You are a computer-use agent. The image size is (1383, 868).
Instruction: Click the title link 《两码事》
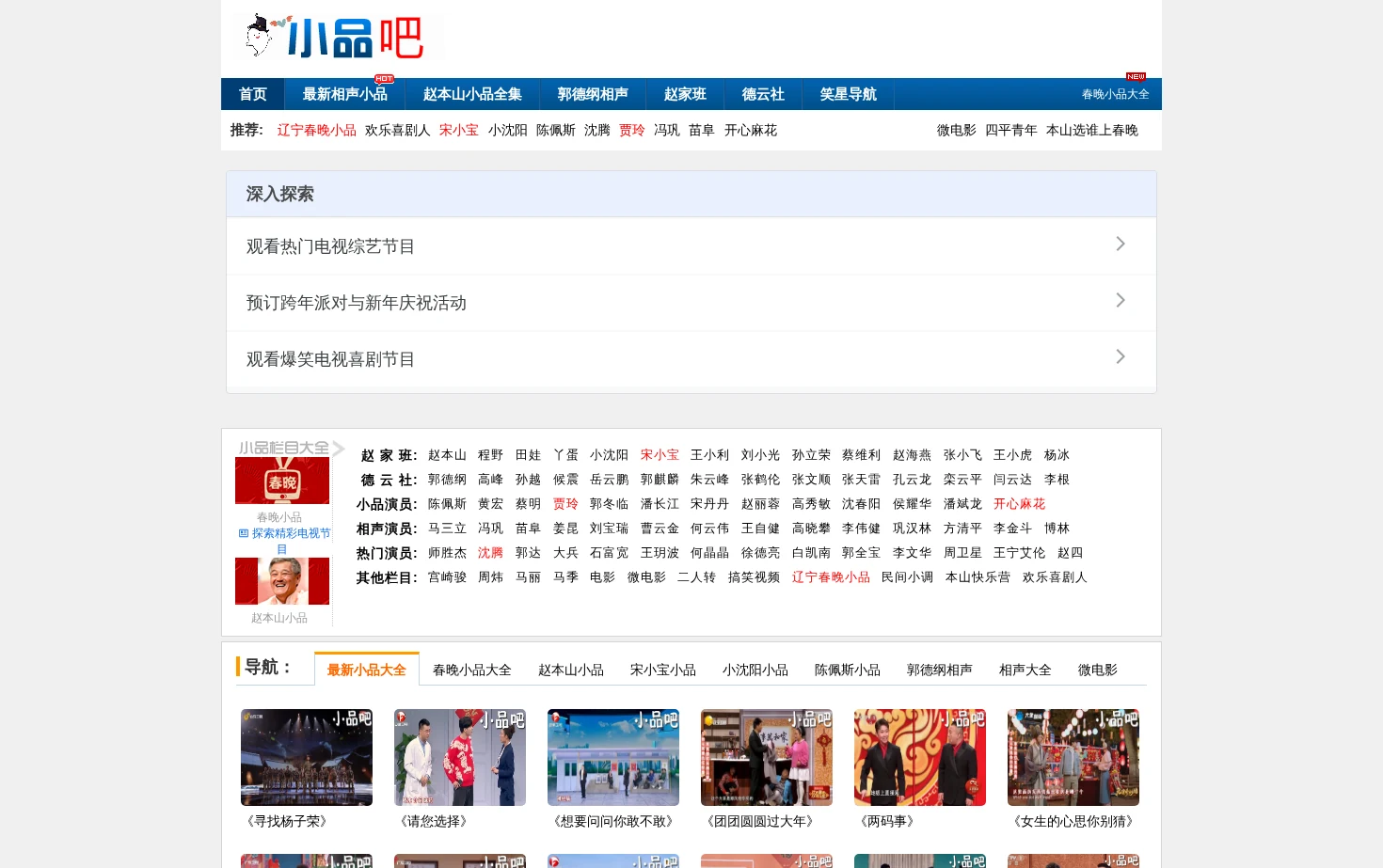(x=888, y=822)
